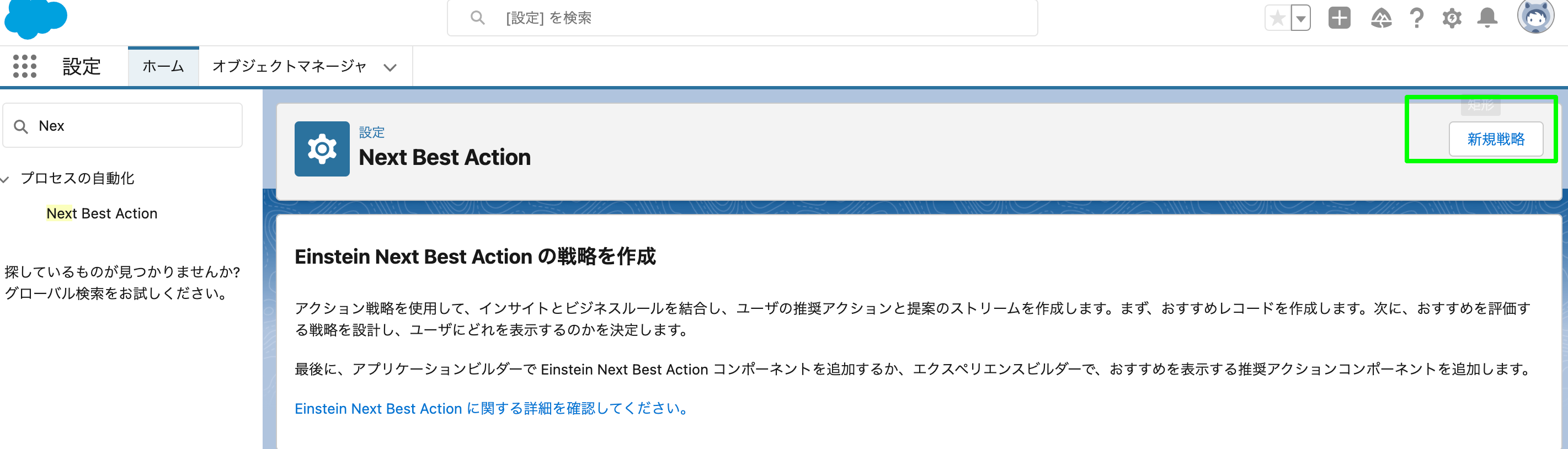Image resolution: width=1568 pixels, height=449 pixels.
Task: Collapse the プロセスの自動化 section
Action: pyautogui.click(x=5, y=178)
